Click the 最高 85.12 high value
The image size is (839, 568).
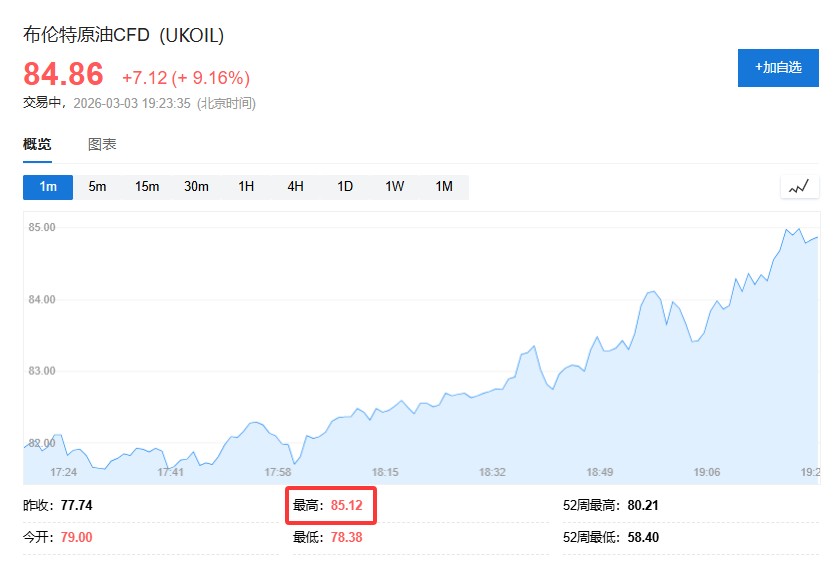346,505
